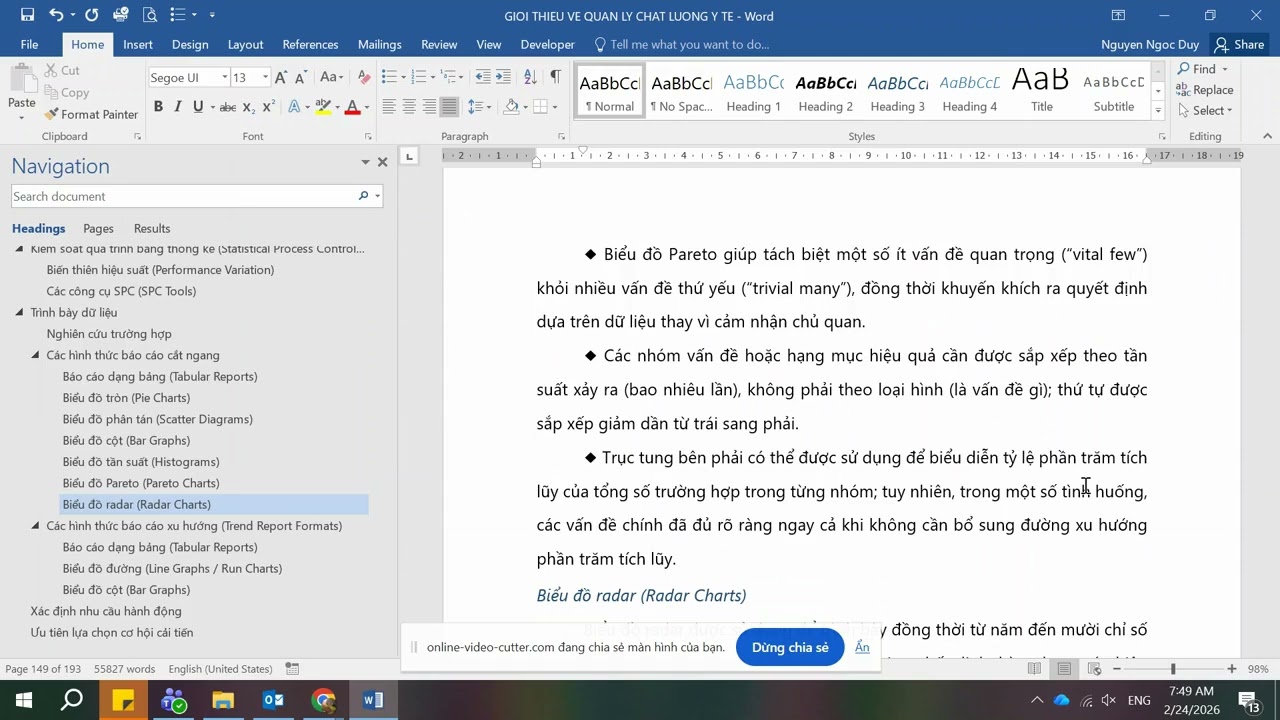Click Dừng chia sẻ button
Screen dimensions: 1280x720
[790, 647]
